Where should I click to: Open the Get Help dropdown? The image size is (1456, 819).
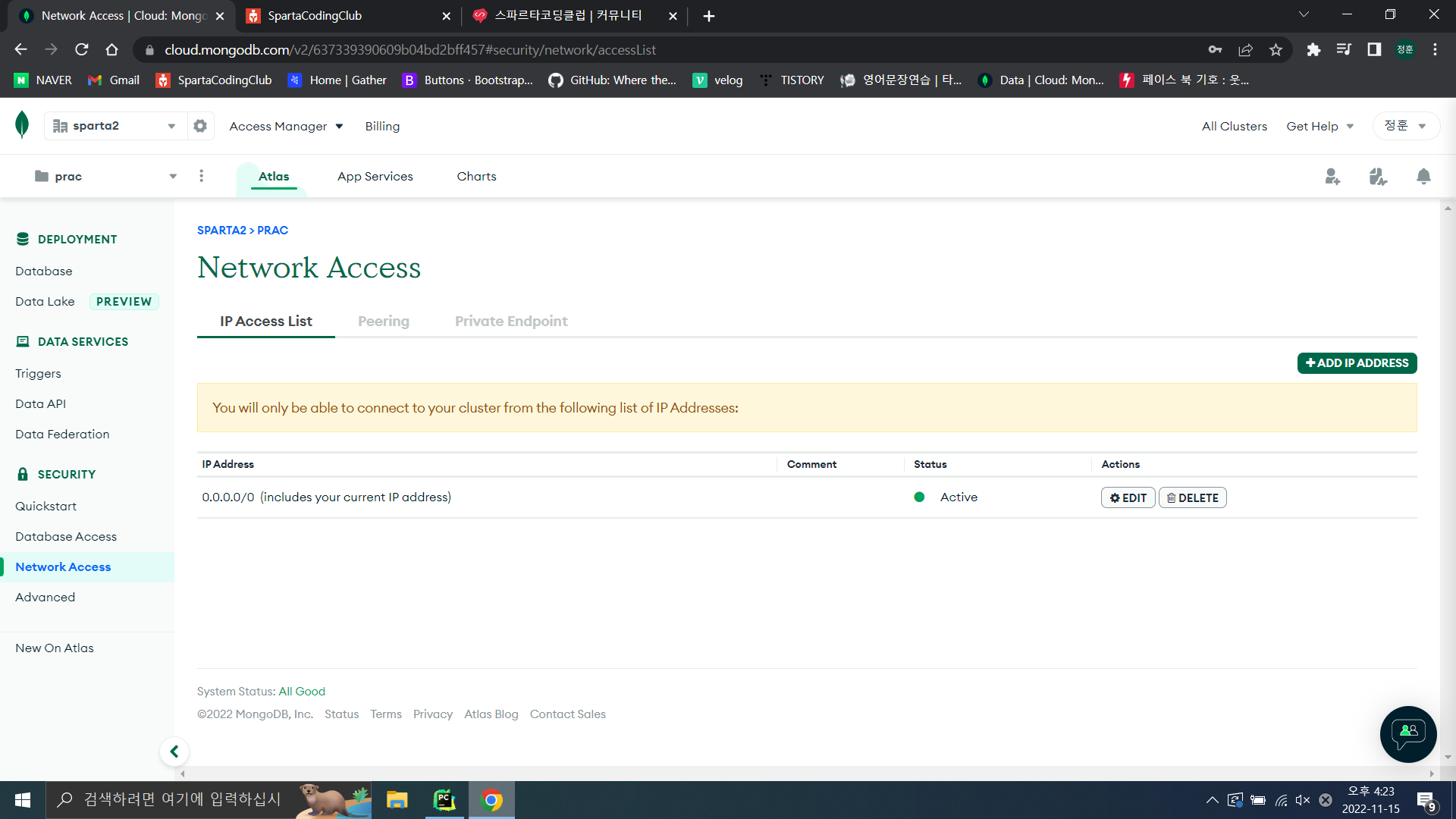pyautogui.click(x=1319, y=127)
